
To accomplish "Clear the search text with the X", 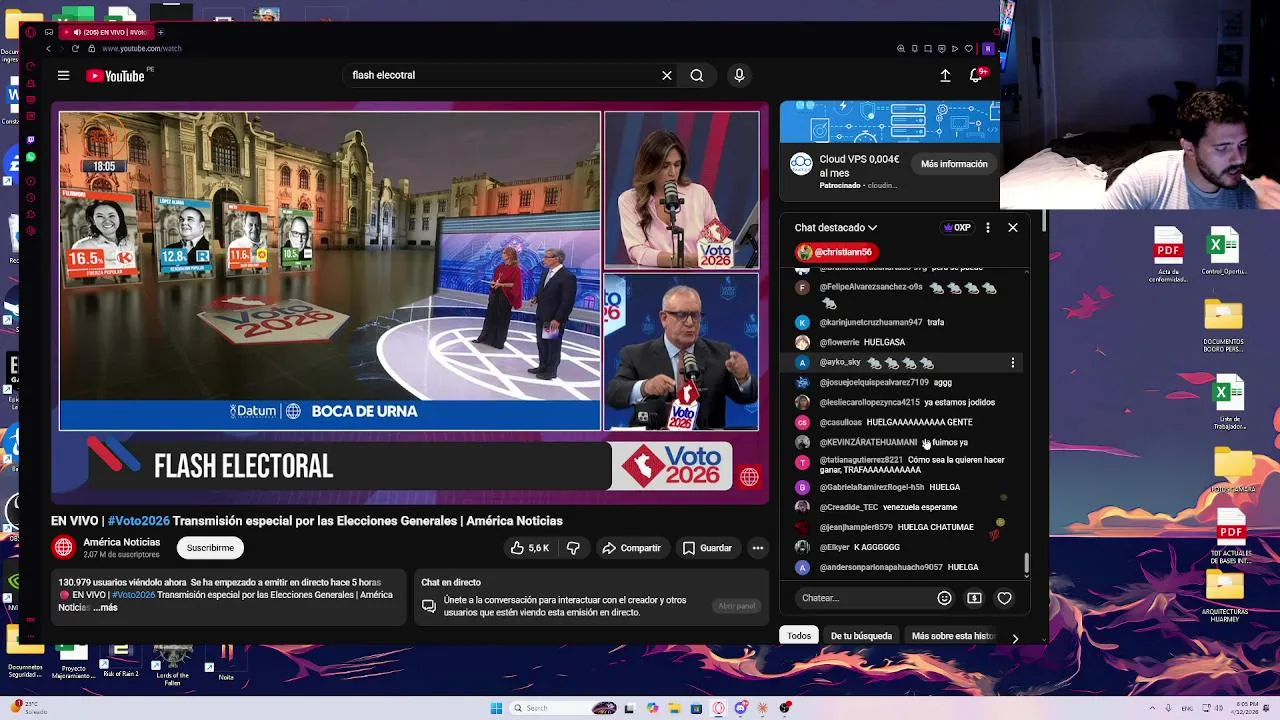I will click(667, 75).
